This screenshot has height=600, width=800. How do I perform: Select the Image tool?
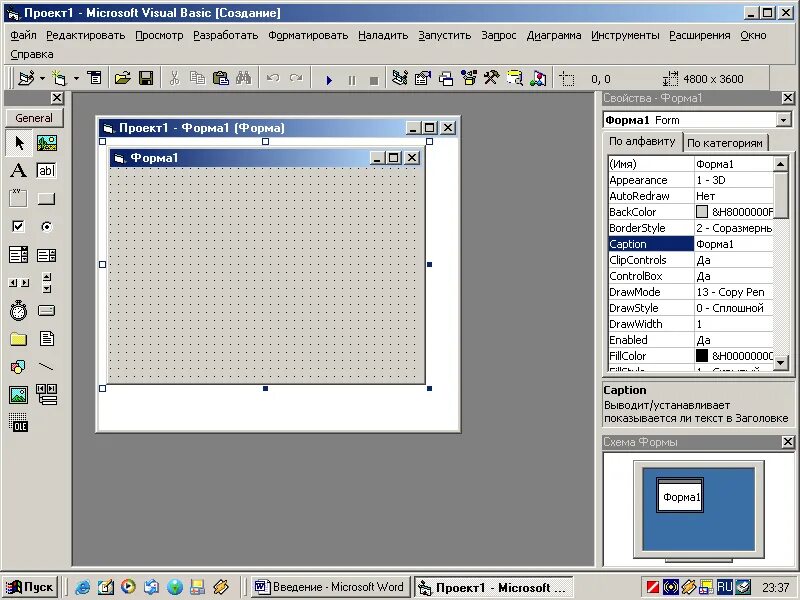[18, 394]
